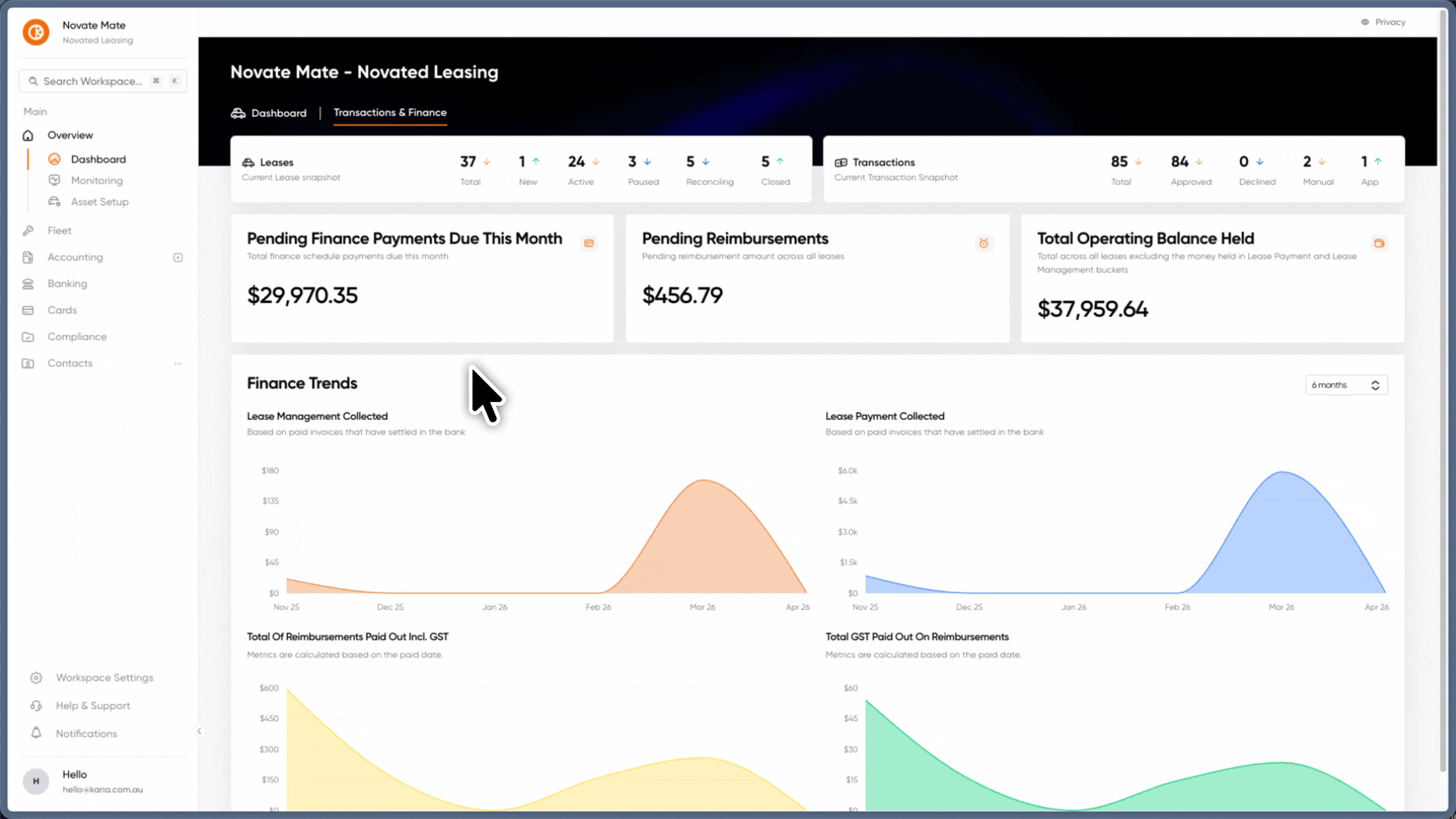Toggle the Privacy eye option

pyautogui.click(x=1383, y=22)
